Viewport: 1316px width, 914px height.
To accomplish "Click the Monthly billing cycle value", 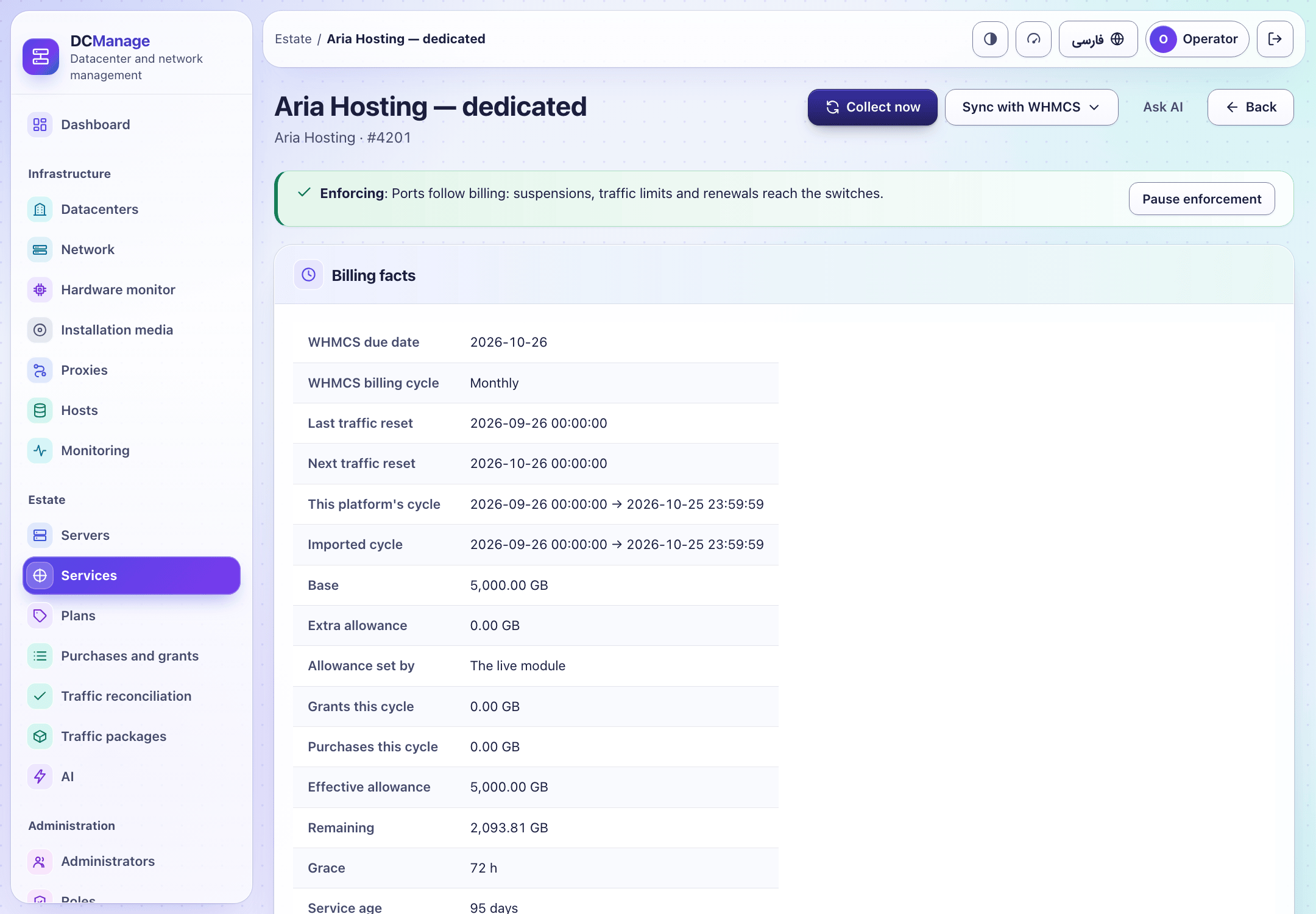I will pos(494,383).
